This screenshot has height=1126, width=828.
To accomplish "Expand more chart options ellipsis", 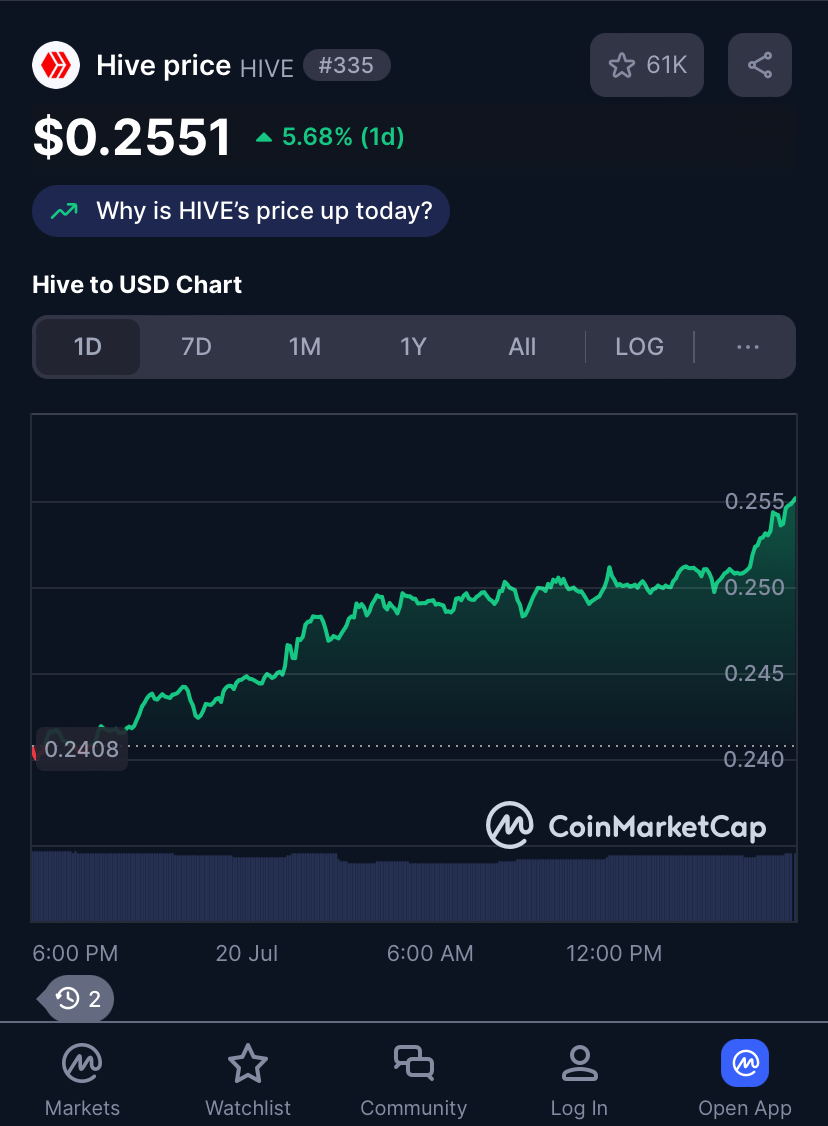I will tap(748, 347).
